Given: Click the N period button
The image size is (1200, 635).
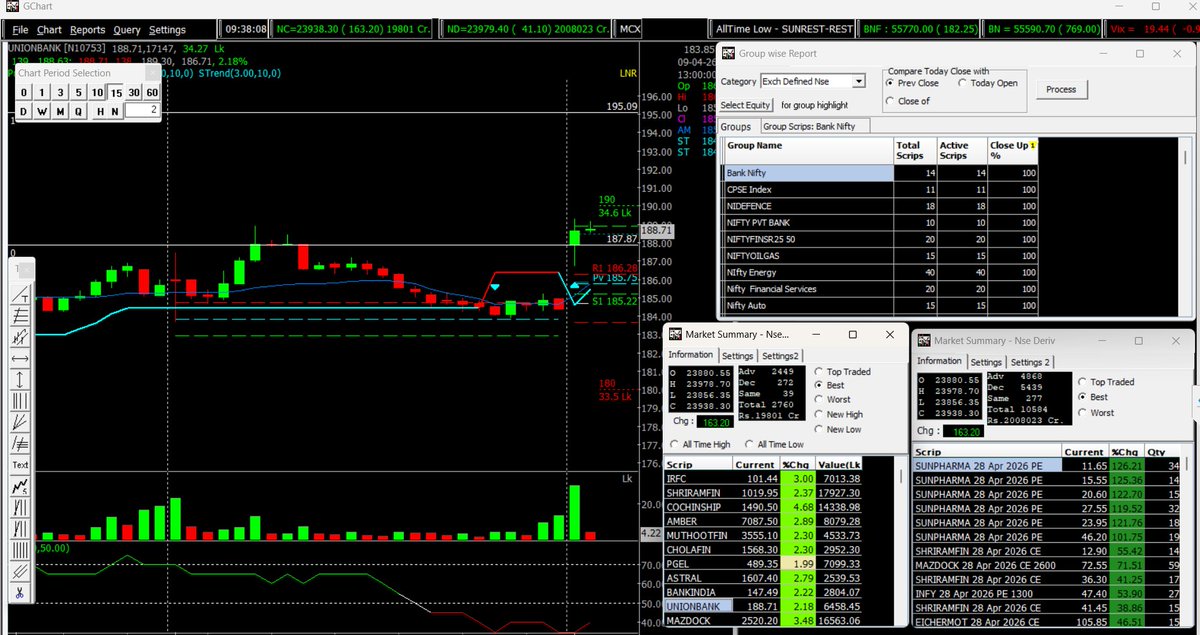Looking at the screenshot, I should click(116, 111).
